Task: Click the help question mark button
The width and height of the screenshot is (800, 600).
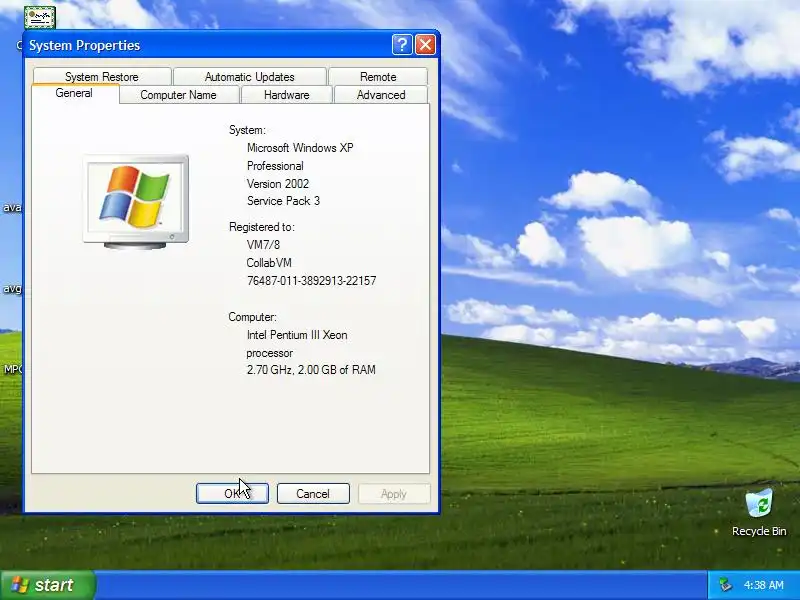Action: 402,45
